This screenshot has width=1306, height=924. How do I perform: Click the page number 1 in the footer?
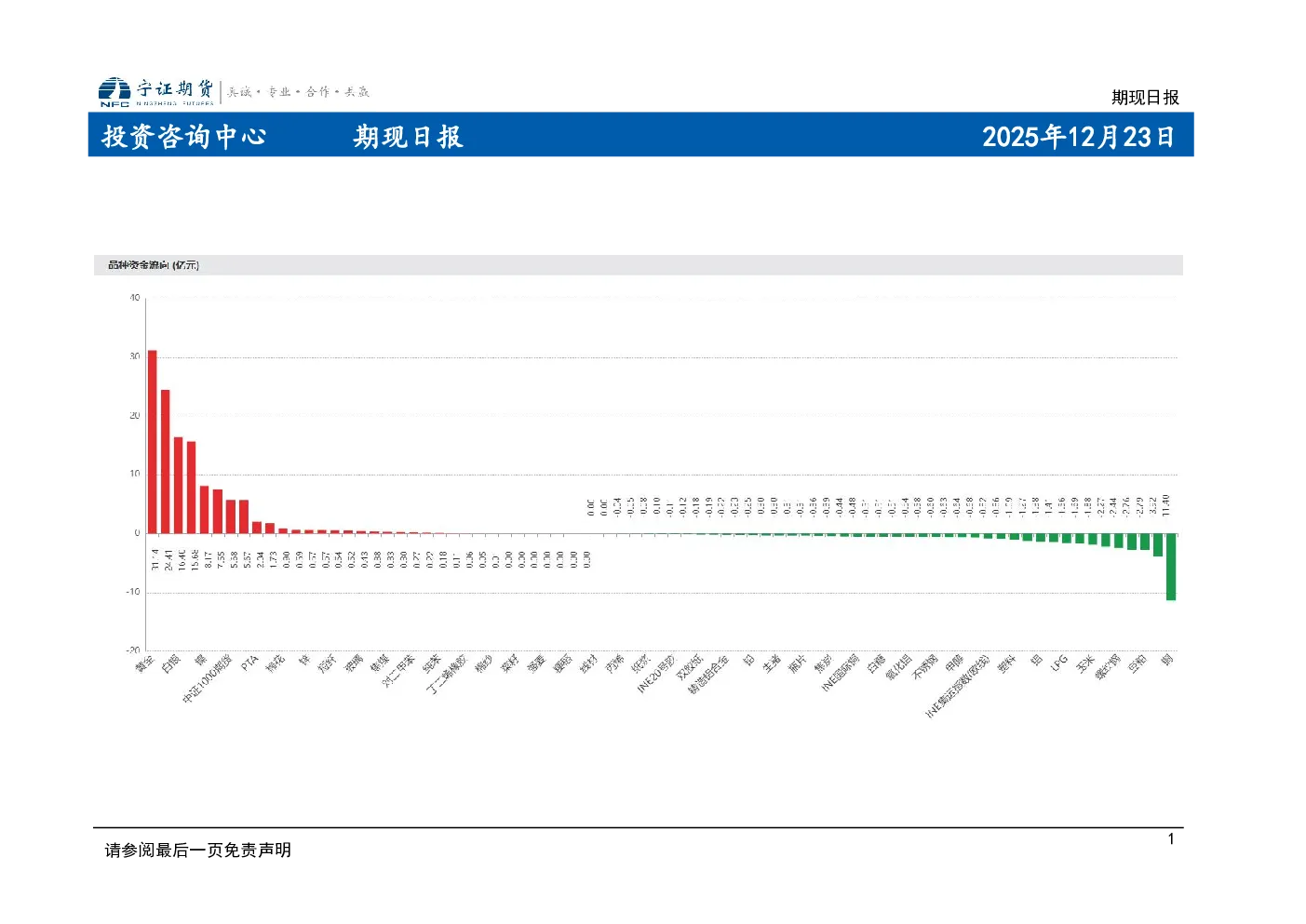click(x=1171, y=839)
